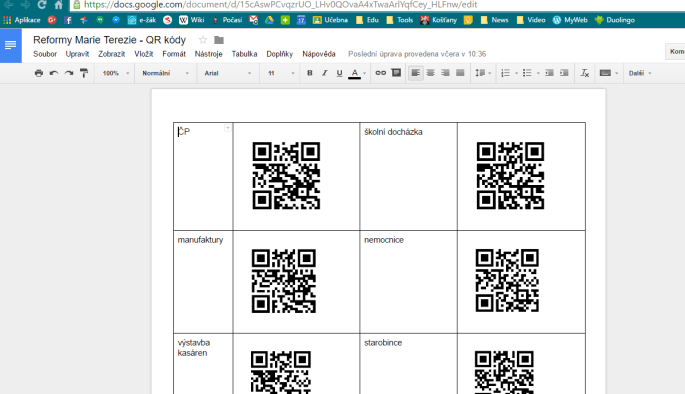Open the Vložit menu

(144, 54)
